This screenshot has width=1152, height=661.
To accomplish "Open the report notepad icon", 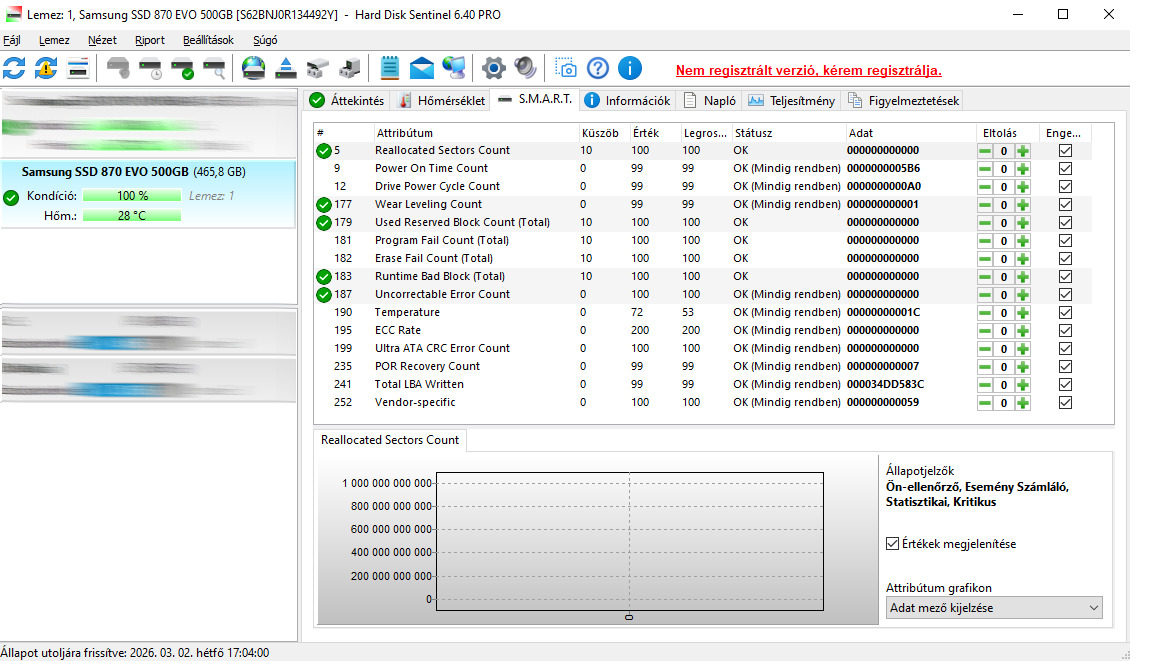I will tap(389, 68).
